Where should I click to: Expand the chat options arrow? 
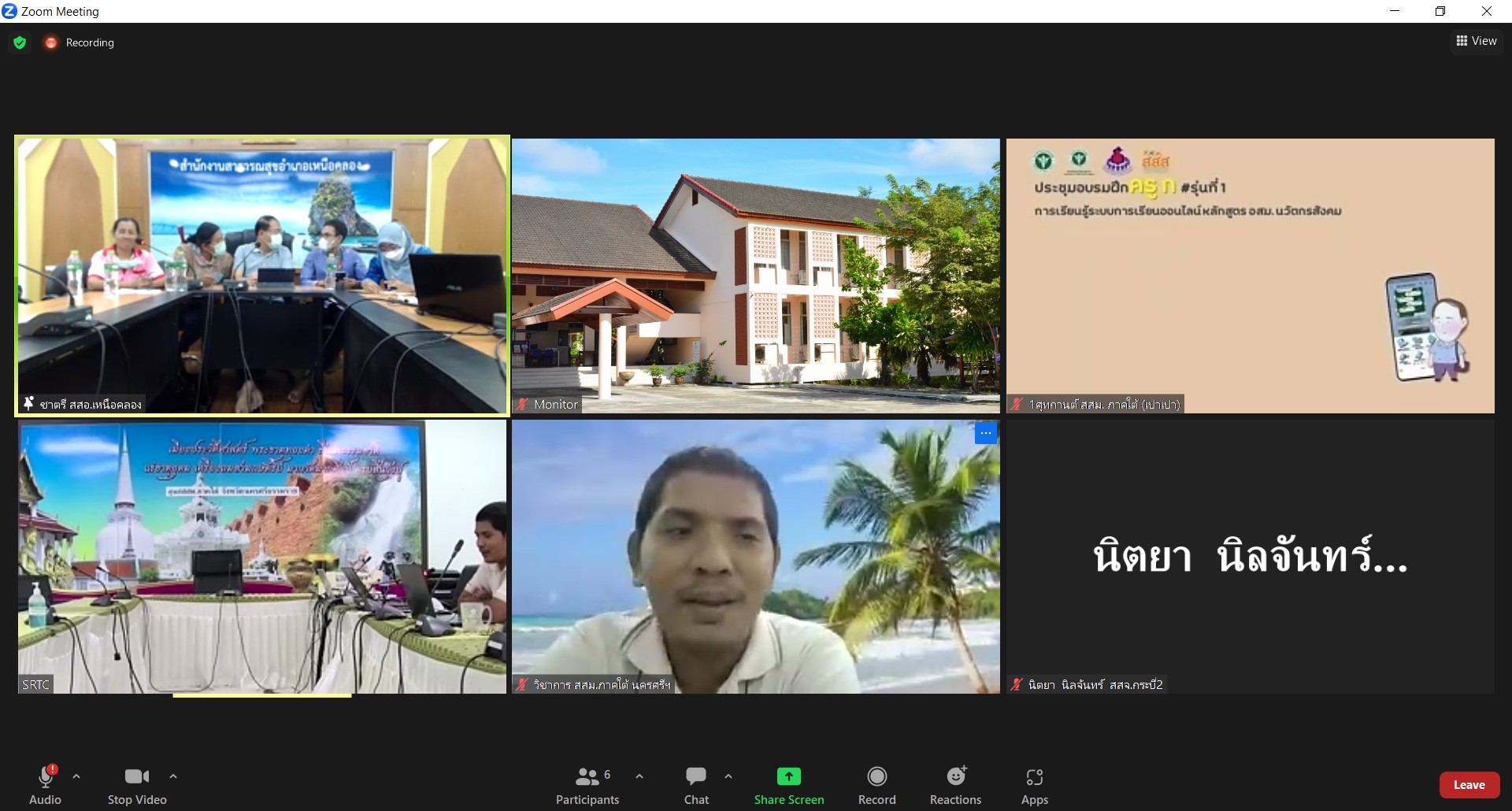[728, 776]
